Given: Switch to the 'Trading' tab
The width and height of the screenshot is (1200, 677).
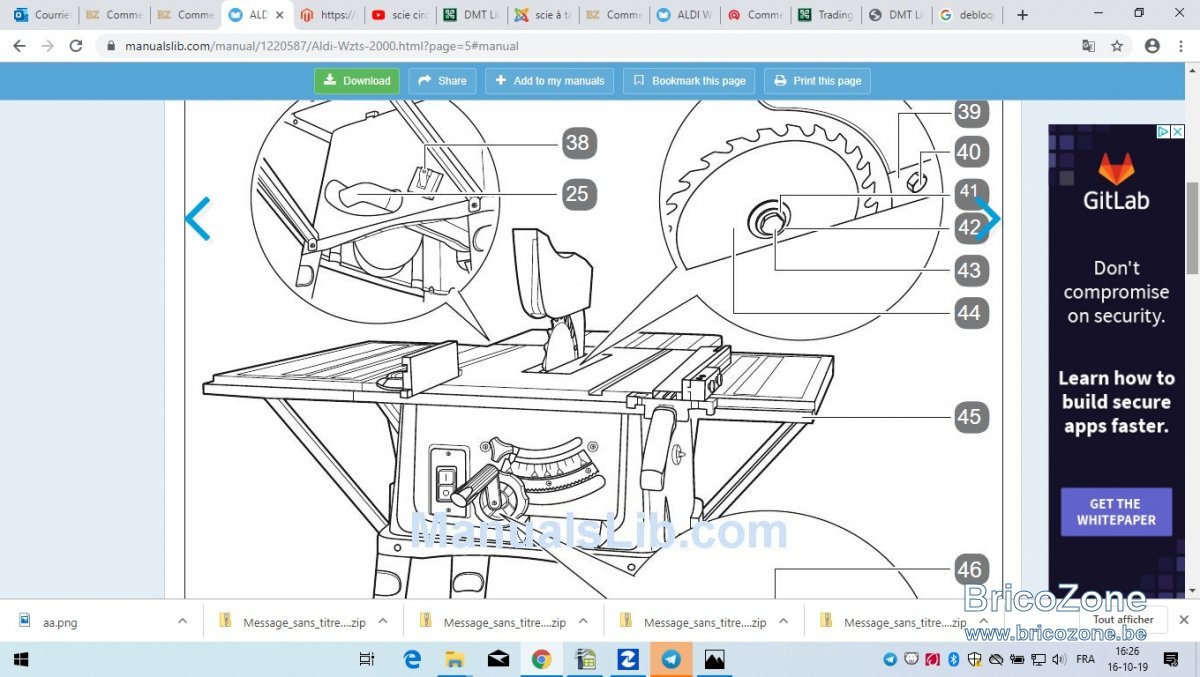Looking at the screenshot, I should (x=825, y=15).
